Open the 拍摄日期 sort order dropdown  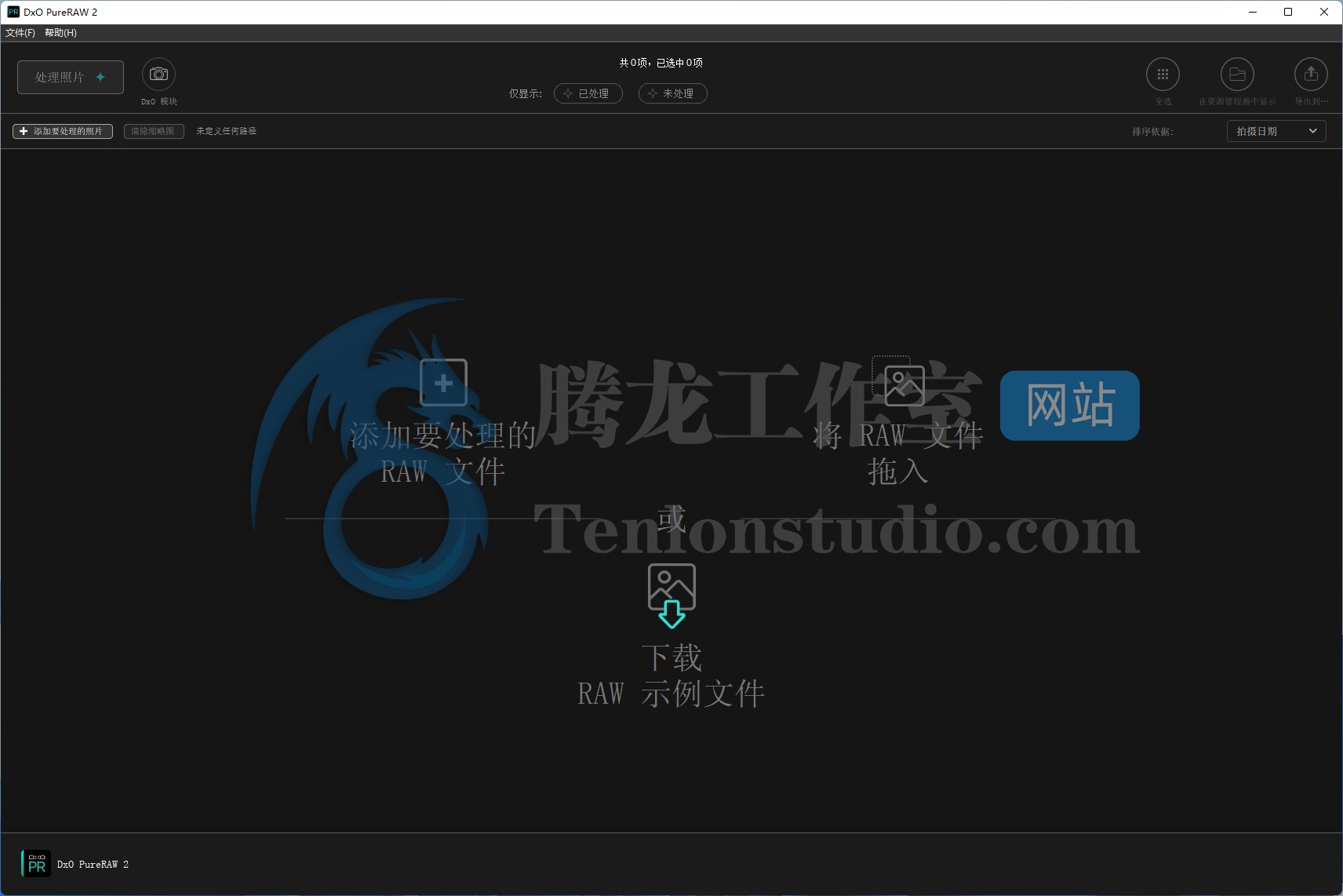point(1276,131)
